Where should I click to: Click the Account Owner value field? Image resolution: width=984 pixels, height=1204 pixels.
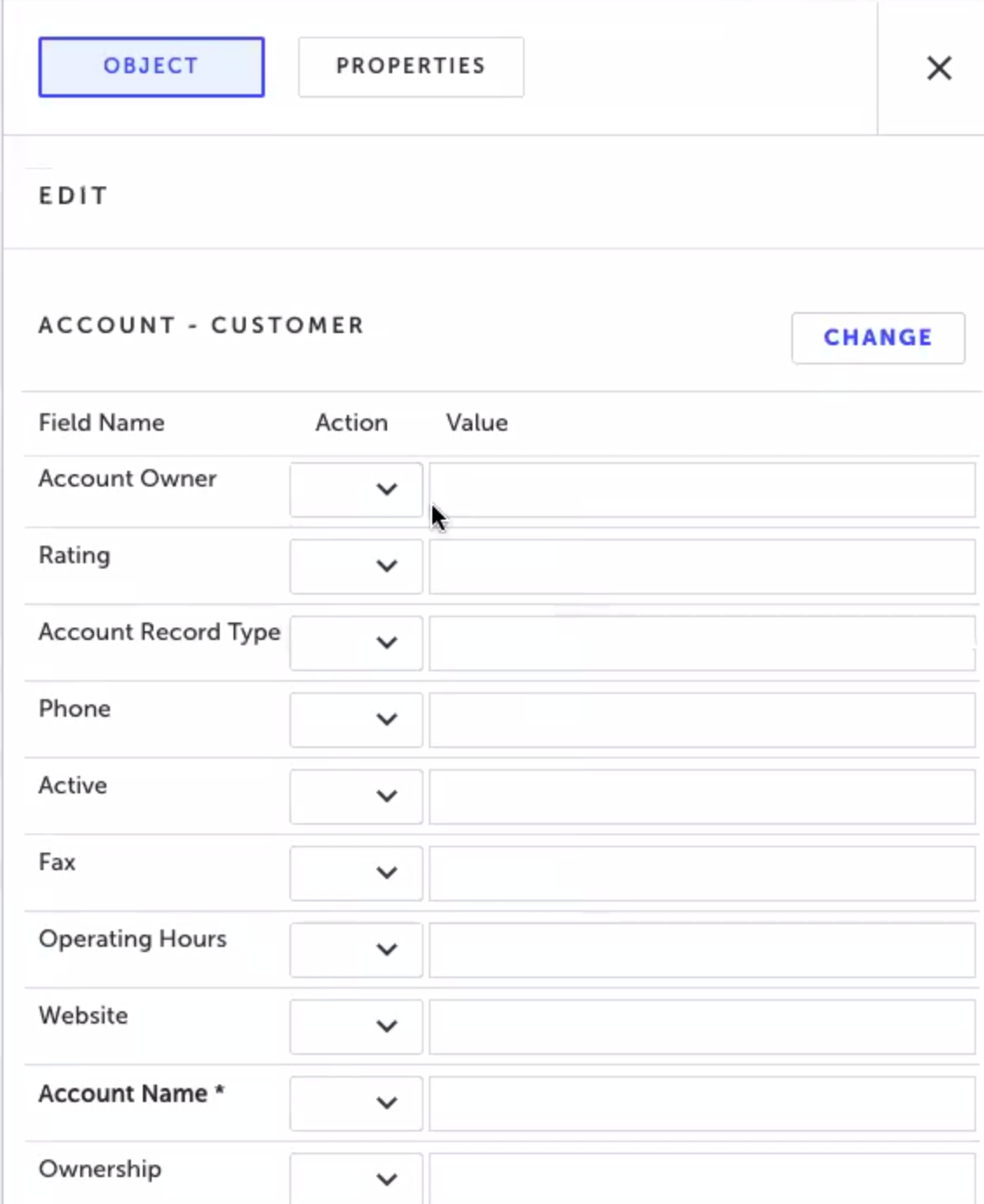[702, 489]
